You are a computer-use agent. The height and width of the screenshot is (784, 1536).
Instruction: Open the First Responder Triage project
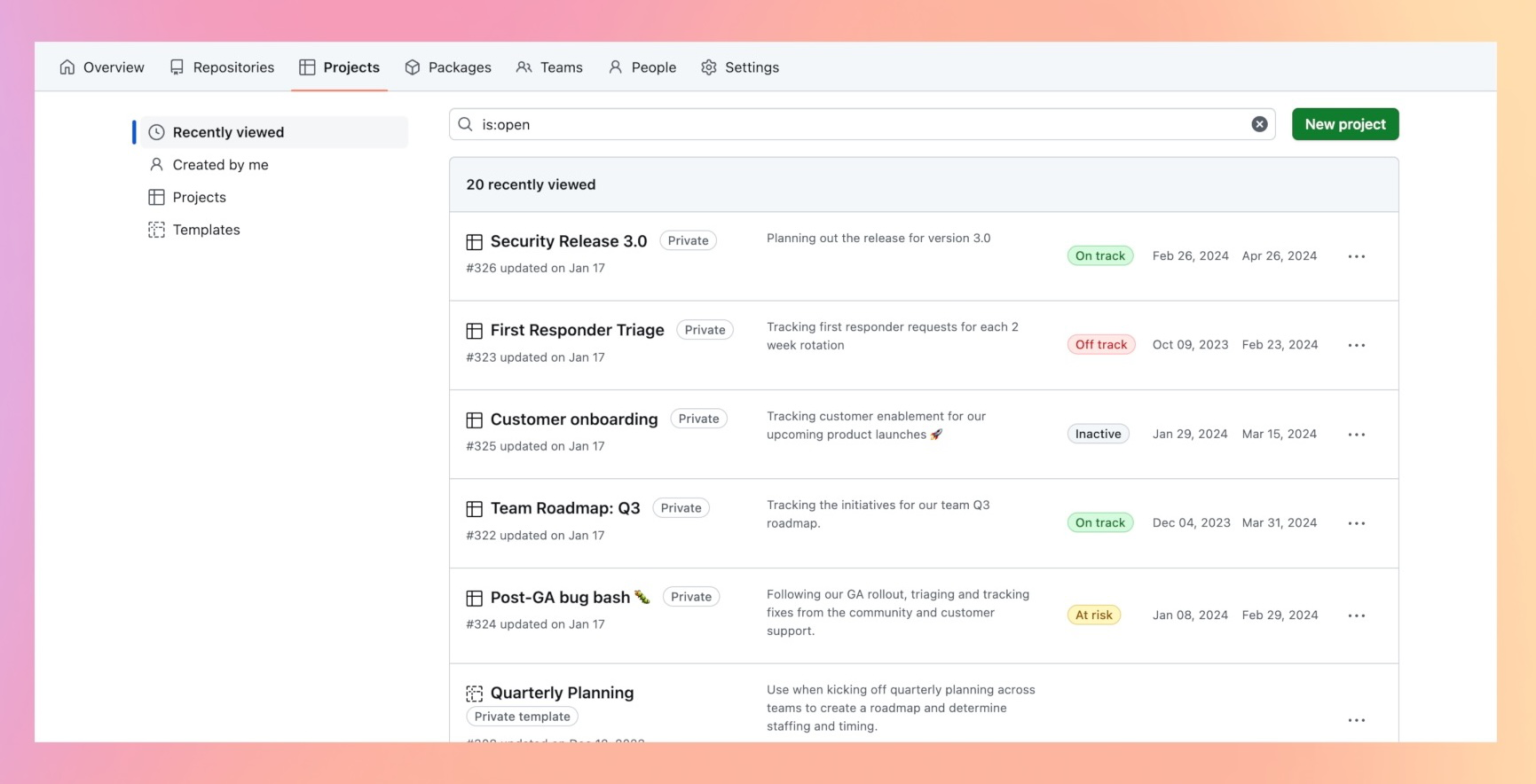coord(577,330)
